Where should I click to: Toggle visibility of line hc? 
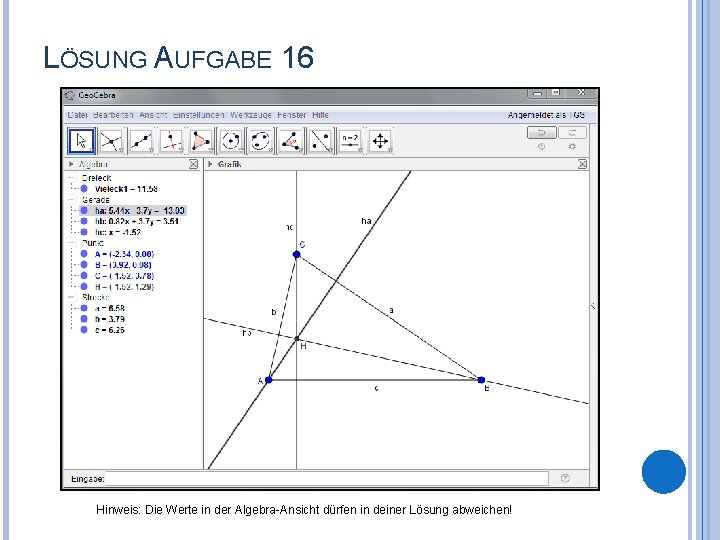[x=84, y=232]
